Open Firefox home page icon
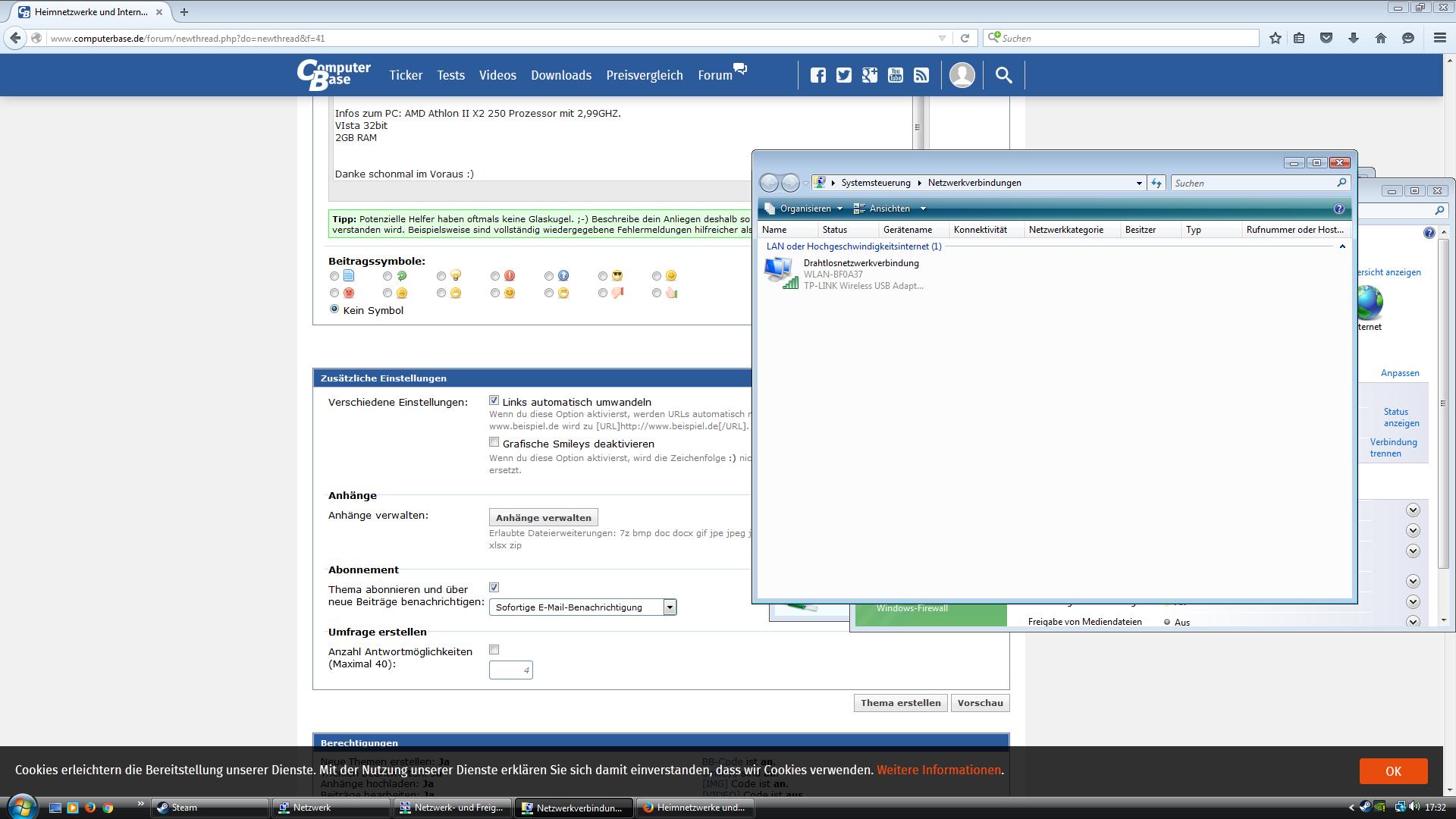The width and height of the screenshot is (1456, 819). click(1380, 38)
